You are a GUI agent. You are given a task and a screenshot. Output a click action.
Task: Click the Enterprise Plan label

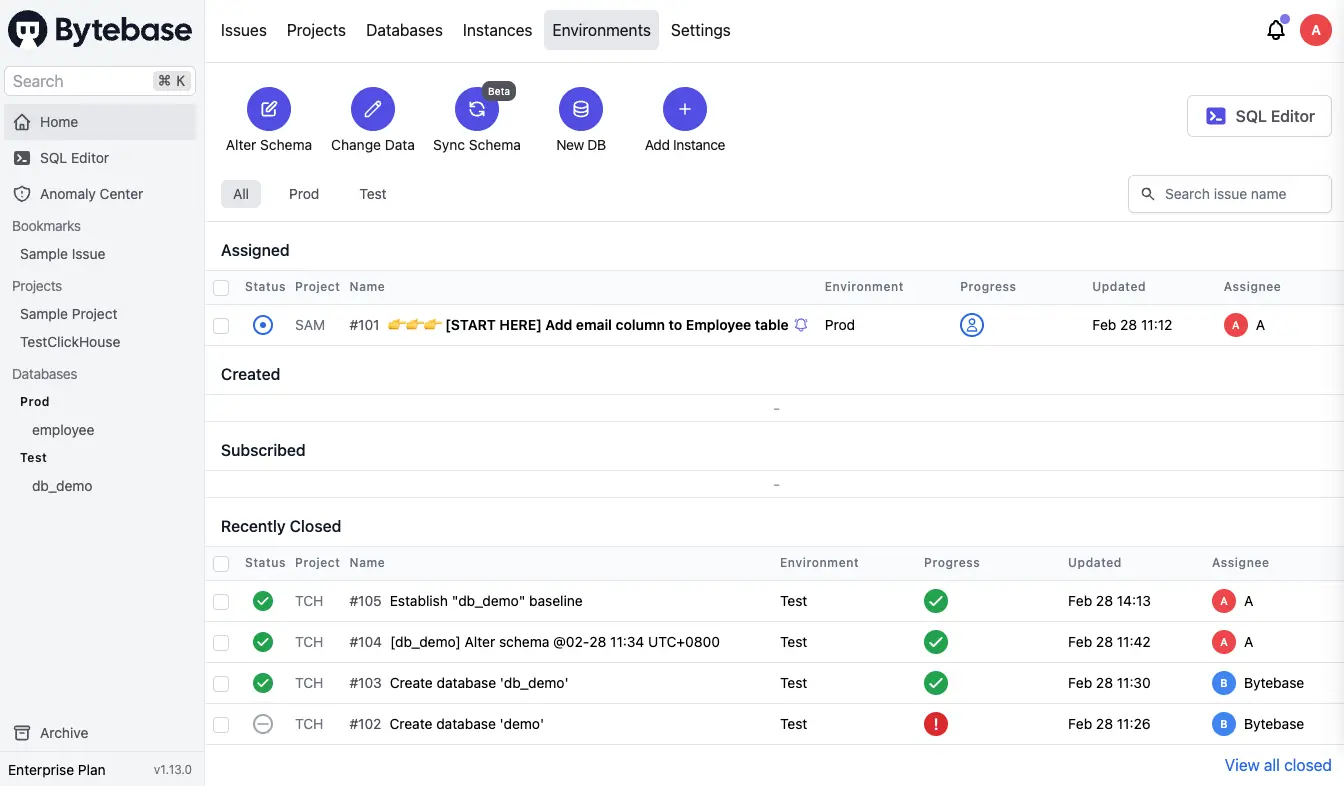(57, 770)
